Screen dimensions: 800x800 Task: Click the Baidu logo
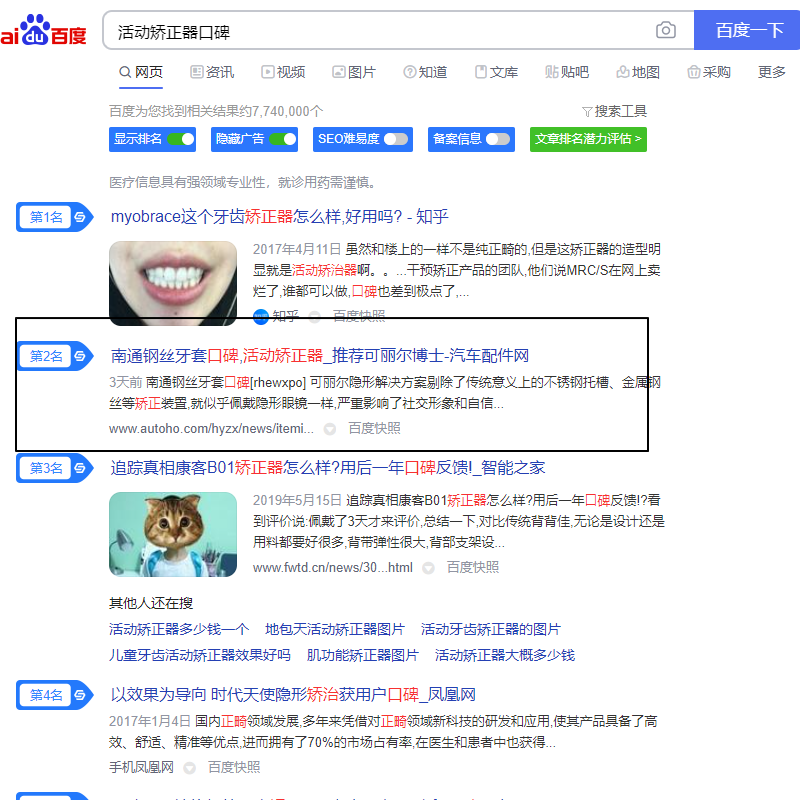43,31
